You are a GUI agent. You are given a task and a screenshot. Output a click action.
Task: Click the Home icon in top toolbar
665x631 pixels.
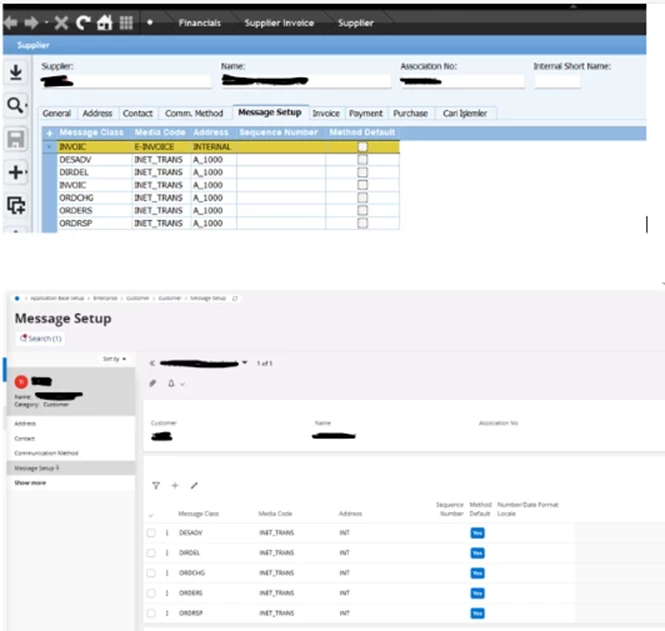point(102,23)
